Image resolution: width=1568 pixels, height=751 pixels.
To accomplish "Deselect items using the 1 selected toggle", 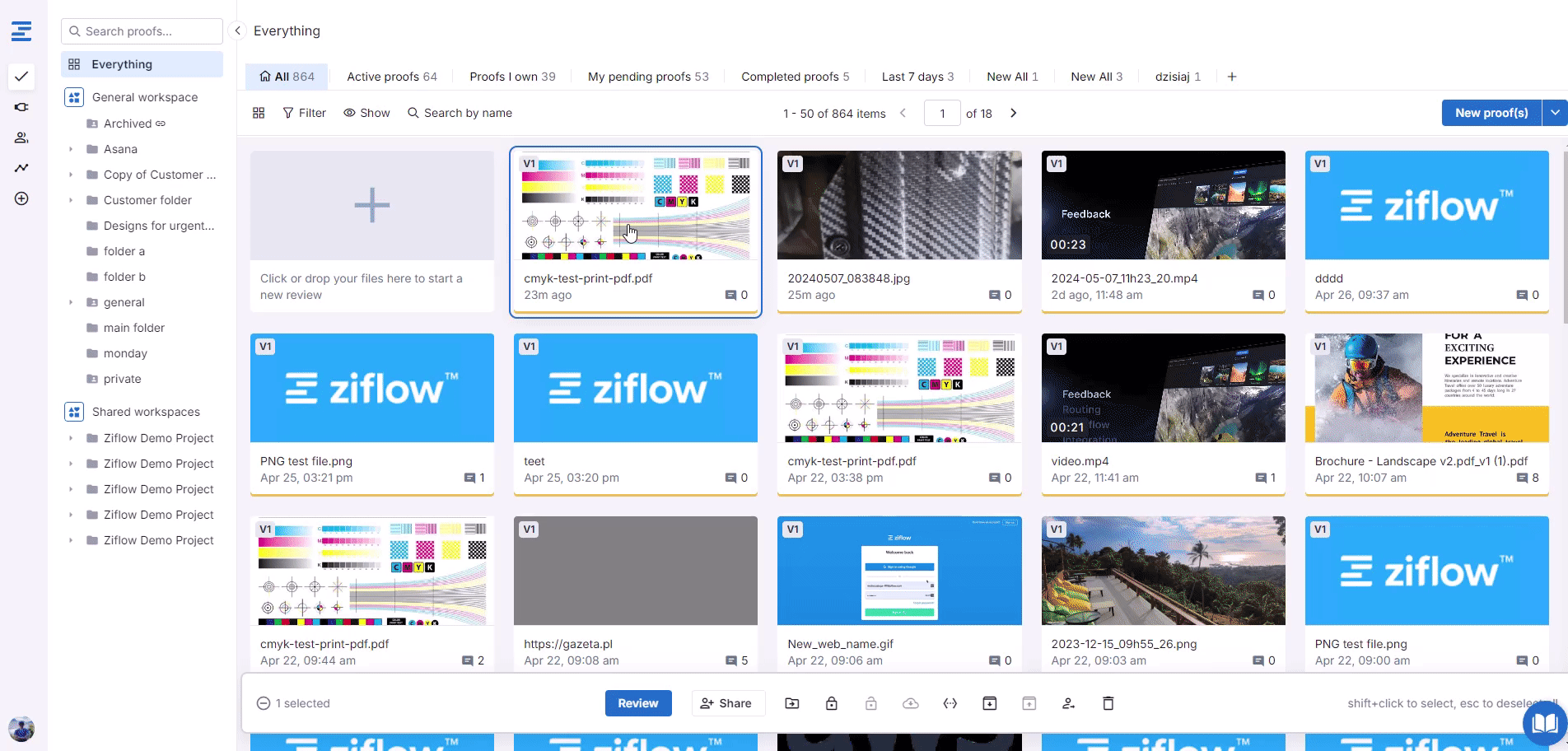I will (264, 703).
